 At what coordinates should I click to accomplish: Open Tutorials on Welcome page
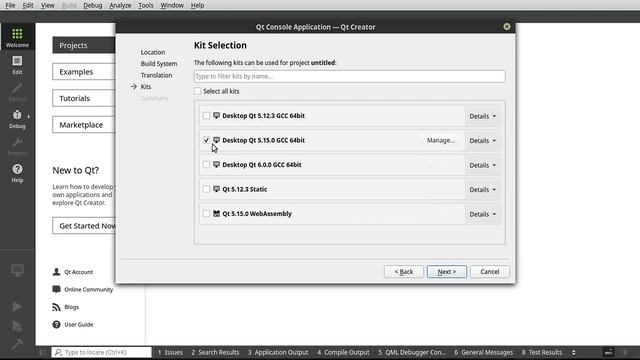coord(84,98)
